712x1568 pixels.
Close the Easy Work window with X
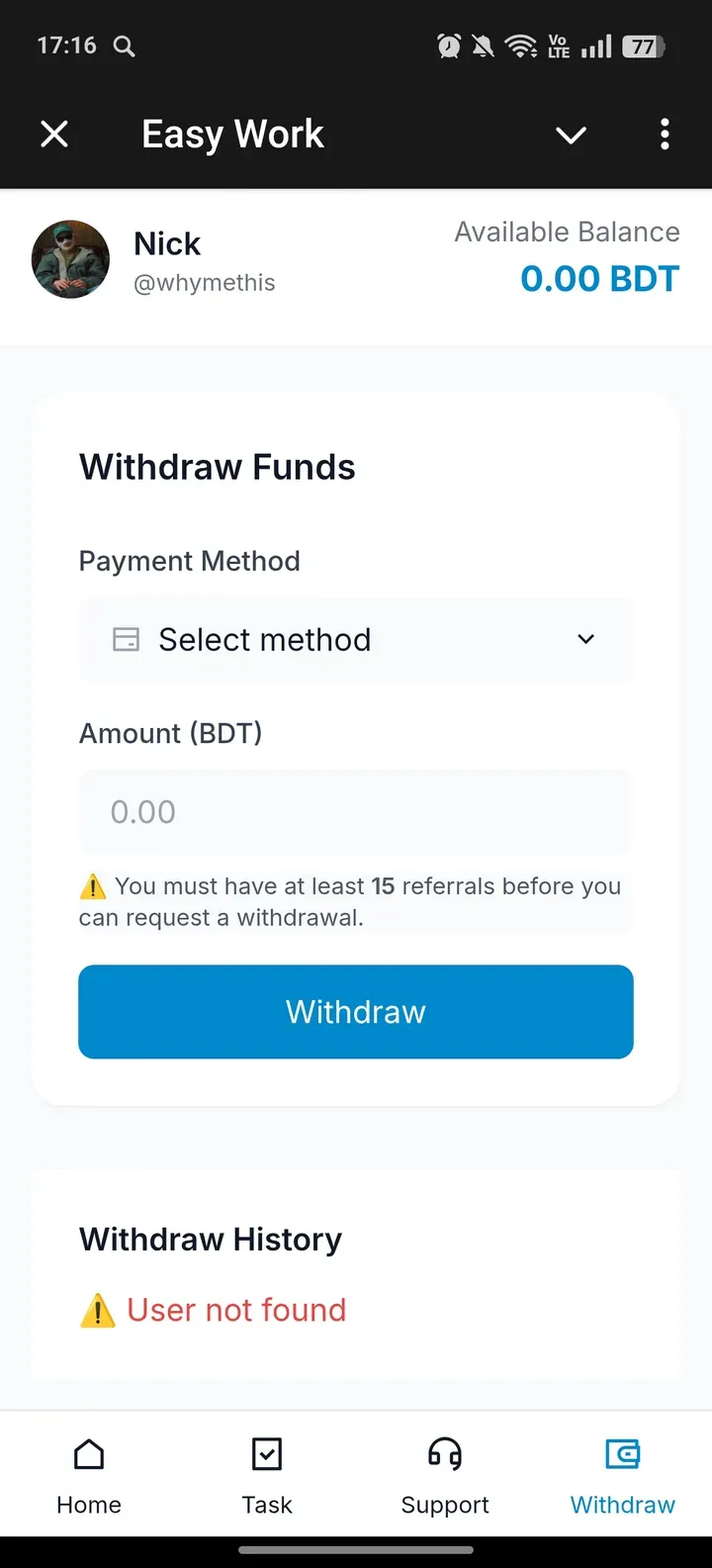(54, 135)
